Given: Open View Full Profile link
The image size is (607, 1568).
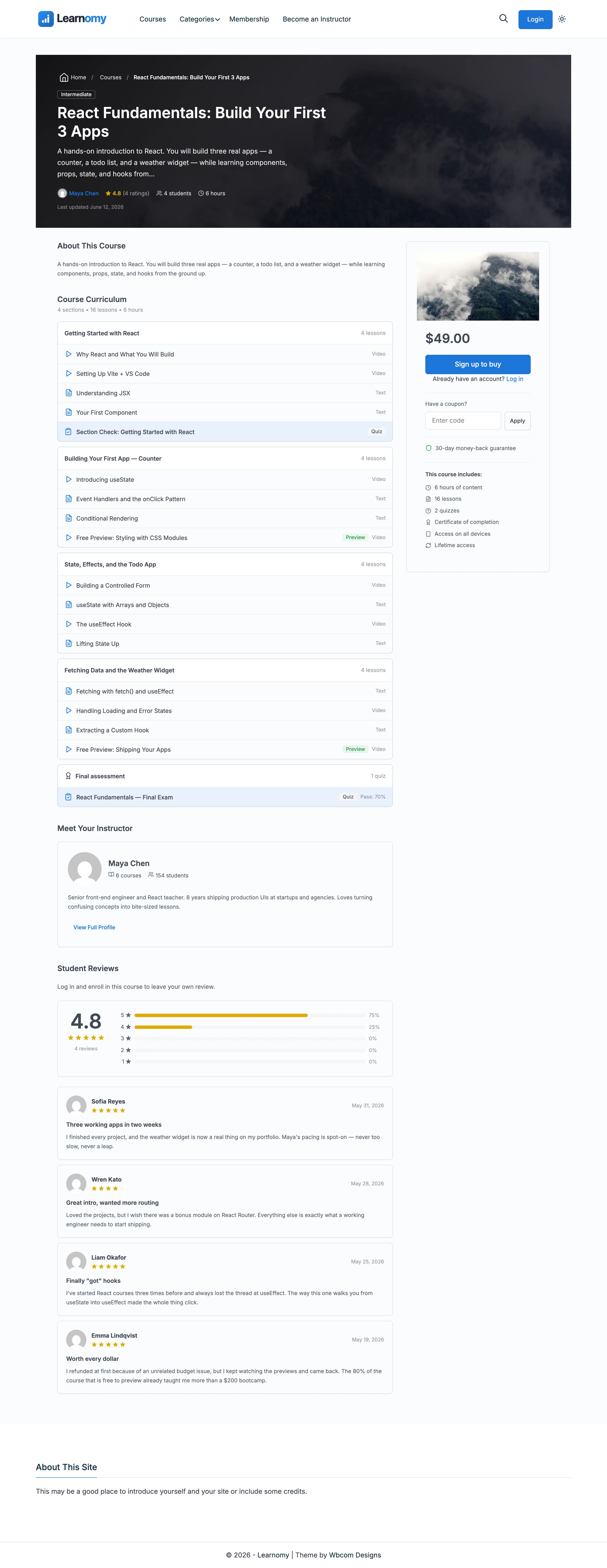Looking at the screenshot, I should (94, 928).
